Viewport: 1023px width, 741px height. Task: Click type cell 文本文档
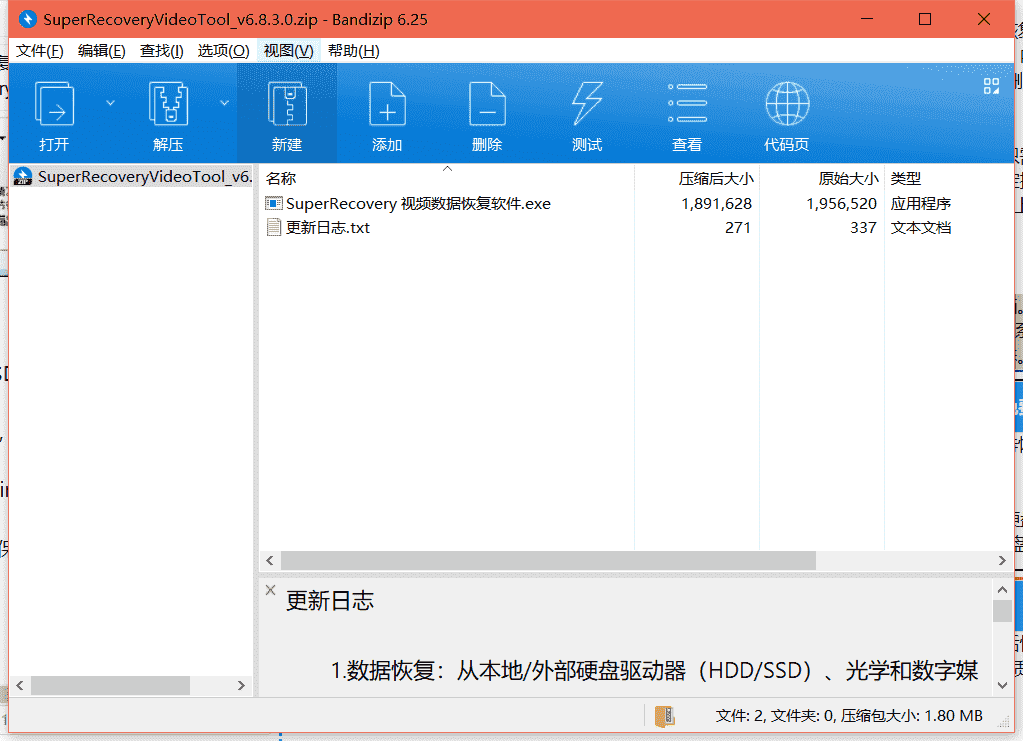coord(921,228)
